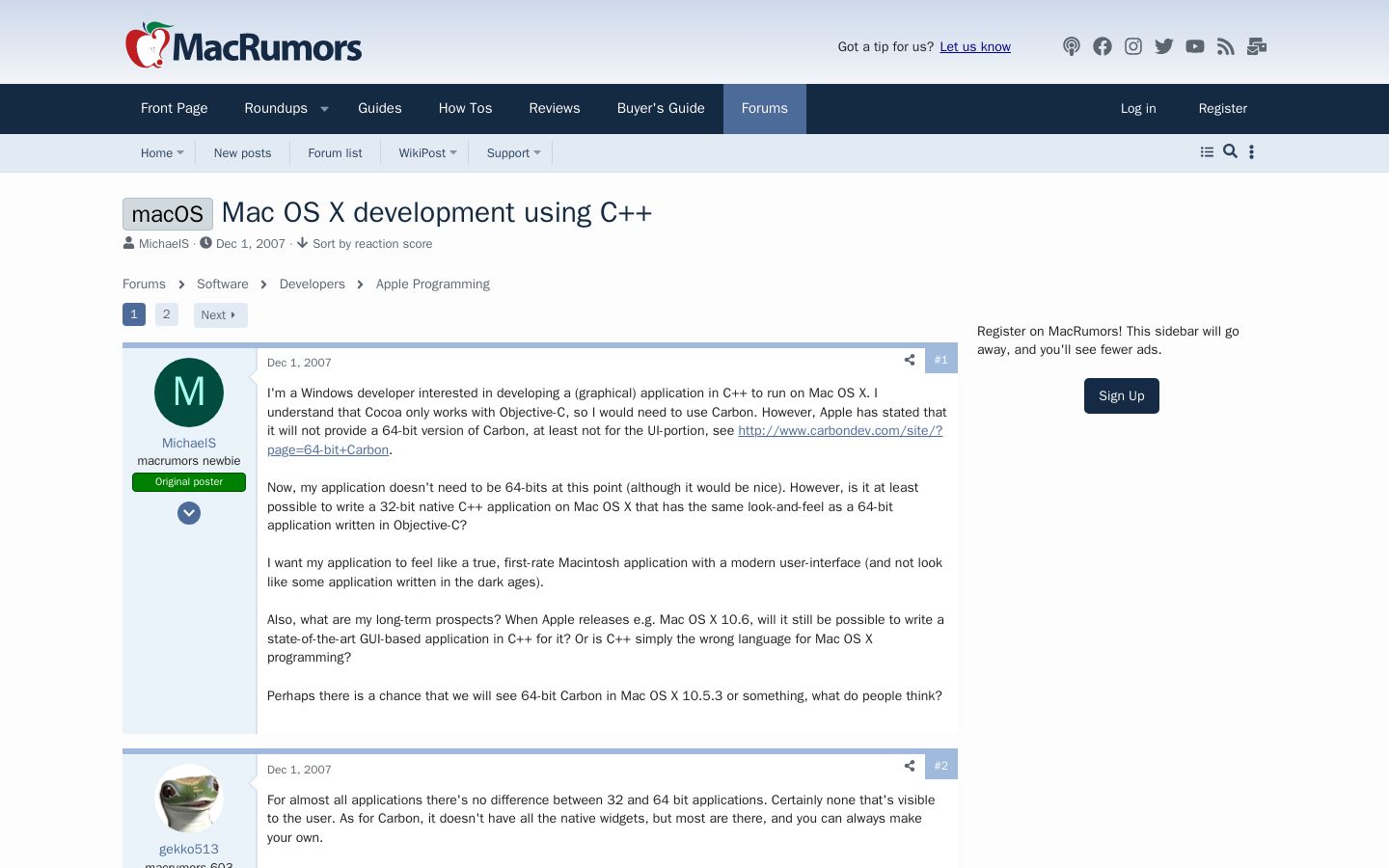Click the newsletter icon in header
The image size is (1389, 868).
(x=1257, y=46)
